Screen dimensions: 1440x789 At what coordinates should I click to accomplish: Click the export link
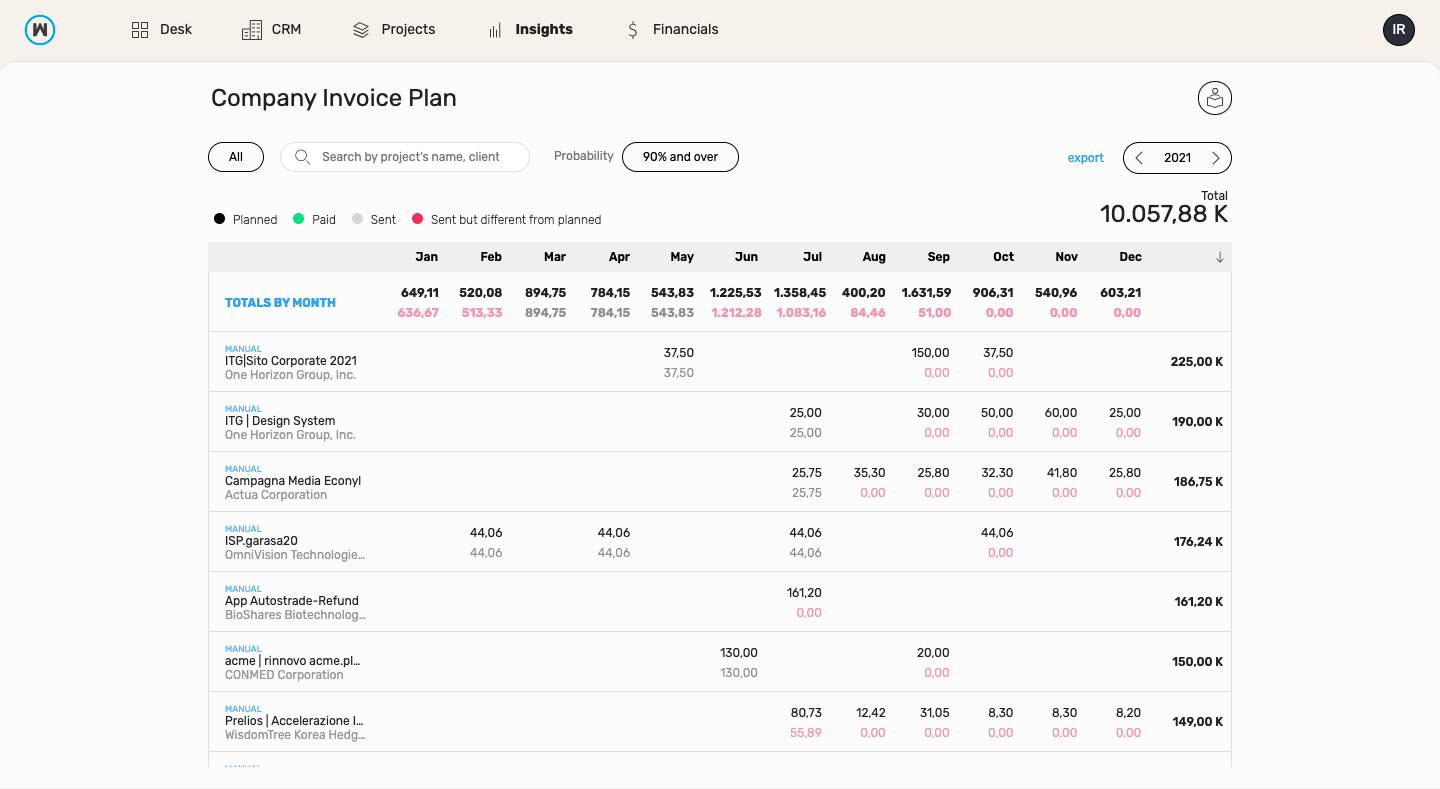tap(1085, 158)
